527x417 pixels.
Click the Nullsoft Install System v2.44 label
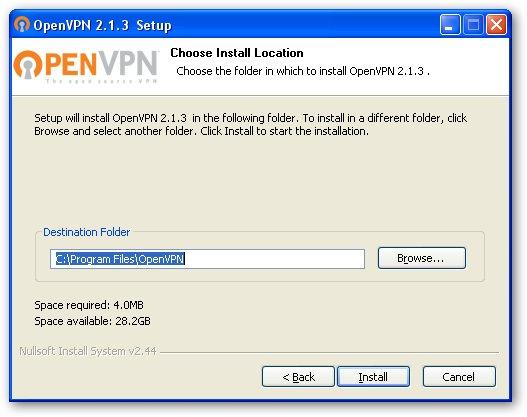click(88, 351)
